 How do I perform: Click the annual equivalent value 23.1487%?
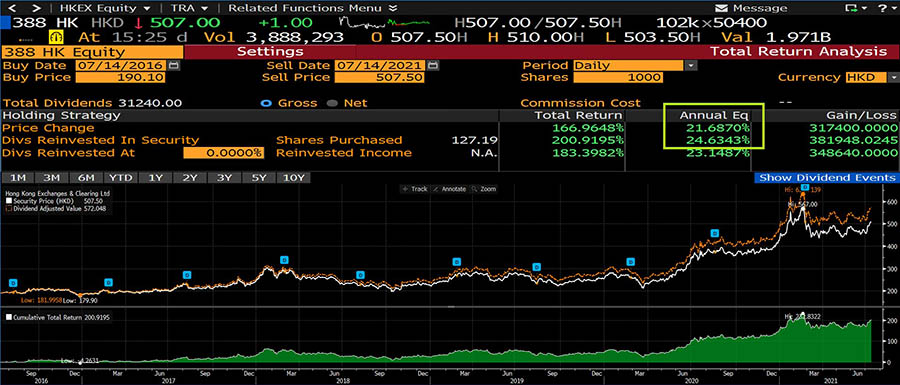[x=717, y=153]
